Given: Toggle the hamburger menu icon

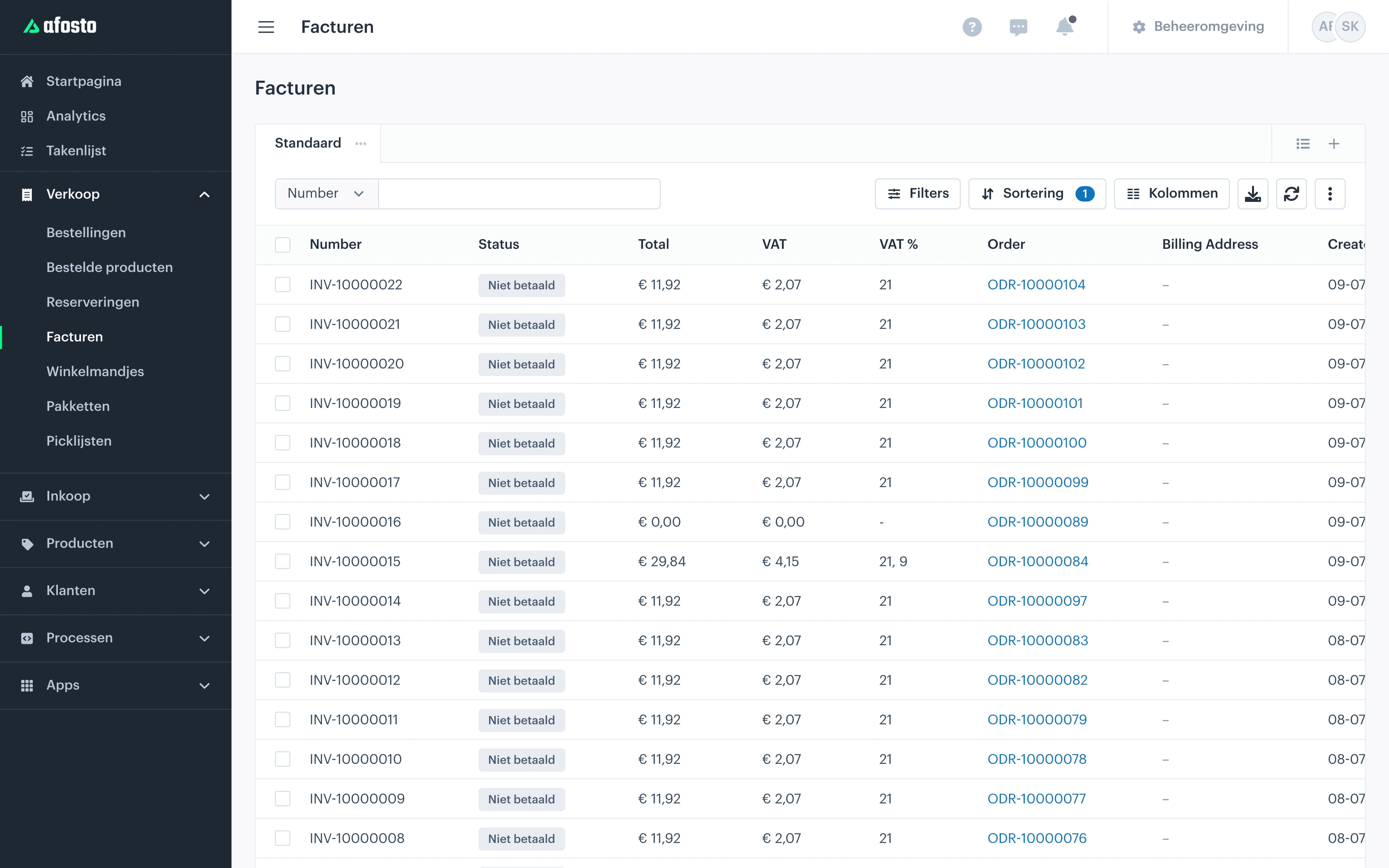Looking at the screenshot, I should (266, 27).
